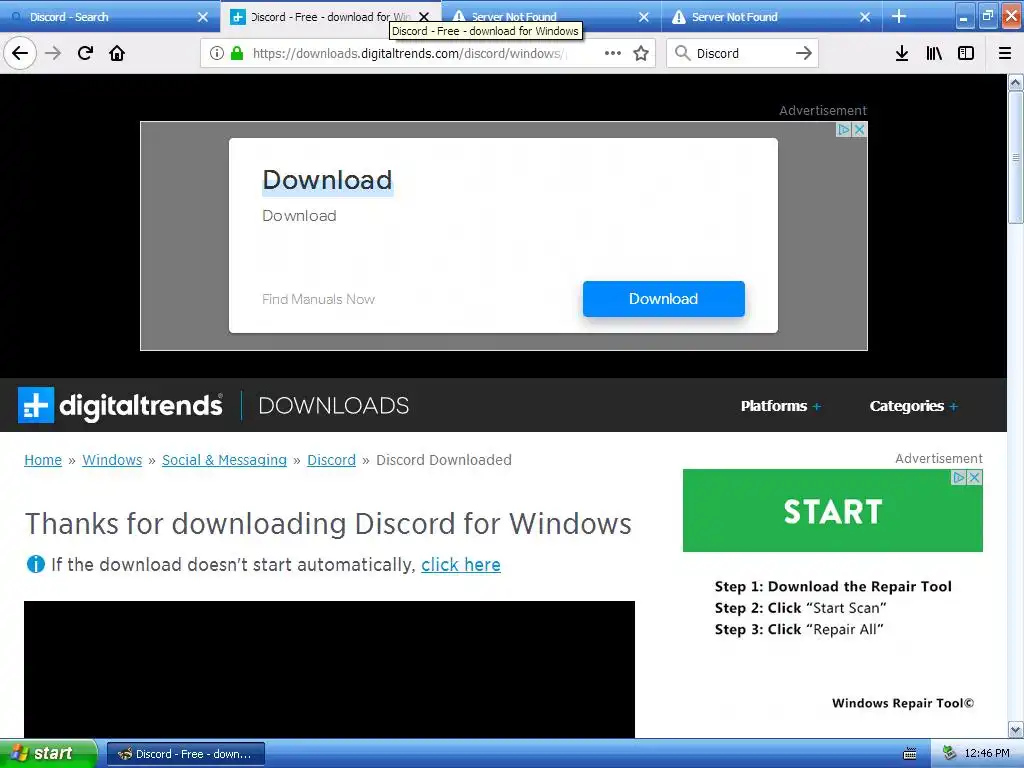
Task: Click the tray network icon
Action: (x=950, y=754)
